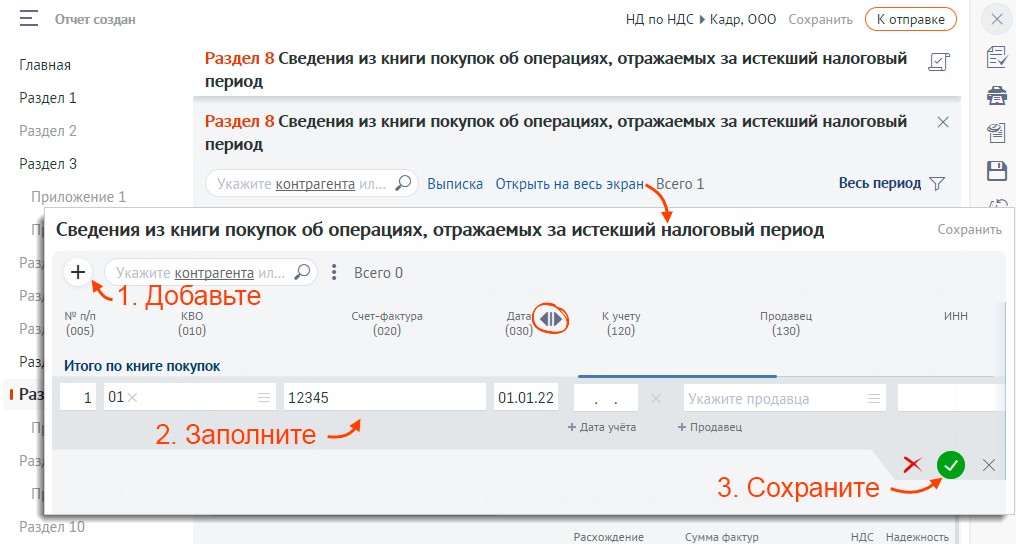This screenshot has height=544, width=1016.
Task: Click the filter funnel icon next to Весь период
Action: 937,184
